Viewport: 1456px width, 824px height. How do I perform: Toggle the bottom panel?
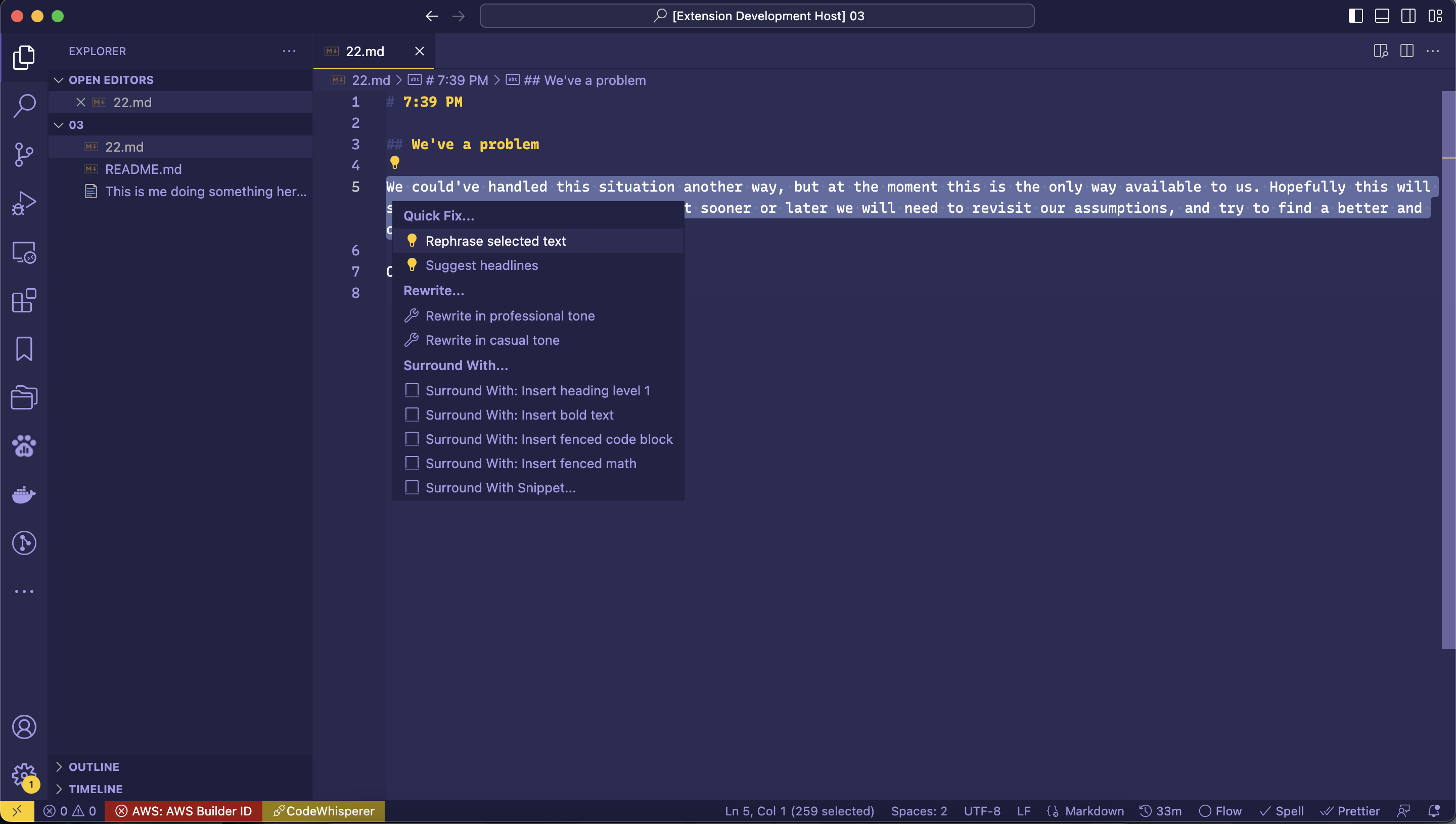1382,16
